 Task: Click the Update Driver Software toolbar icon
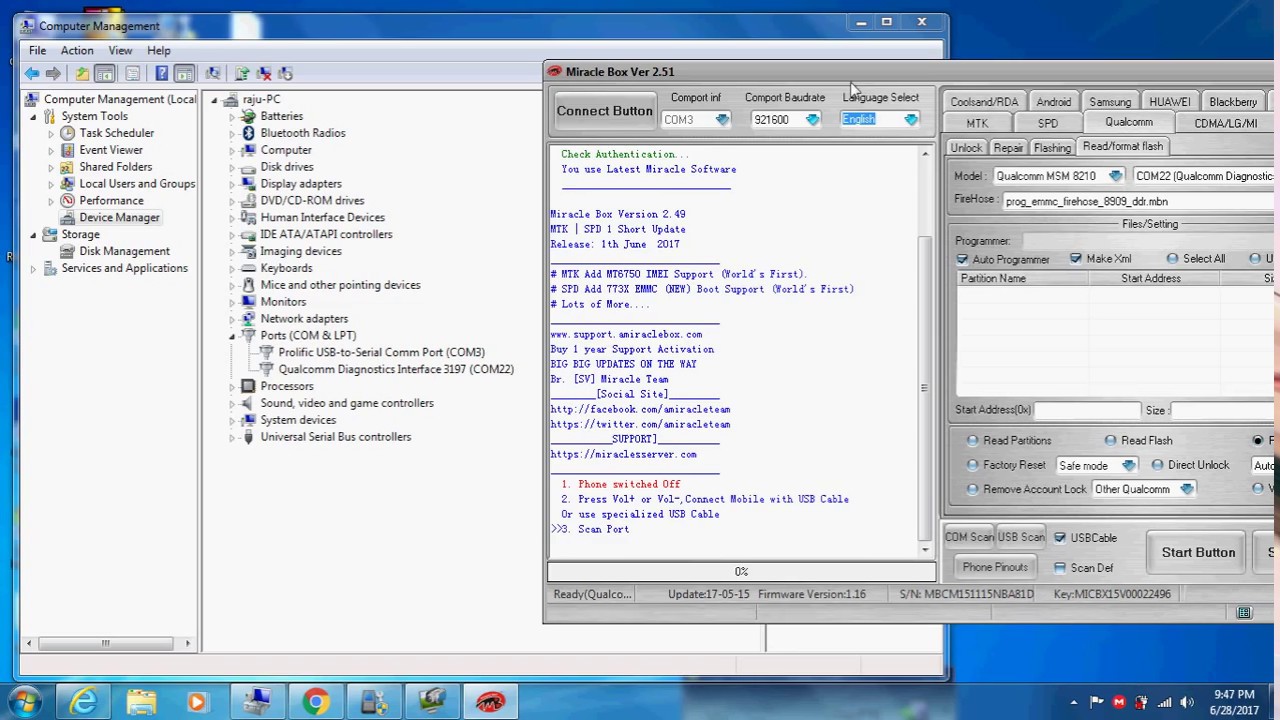coord(242,73)
